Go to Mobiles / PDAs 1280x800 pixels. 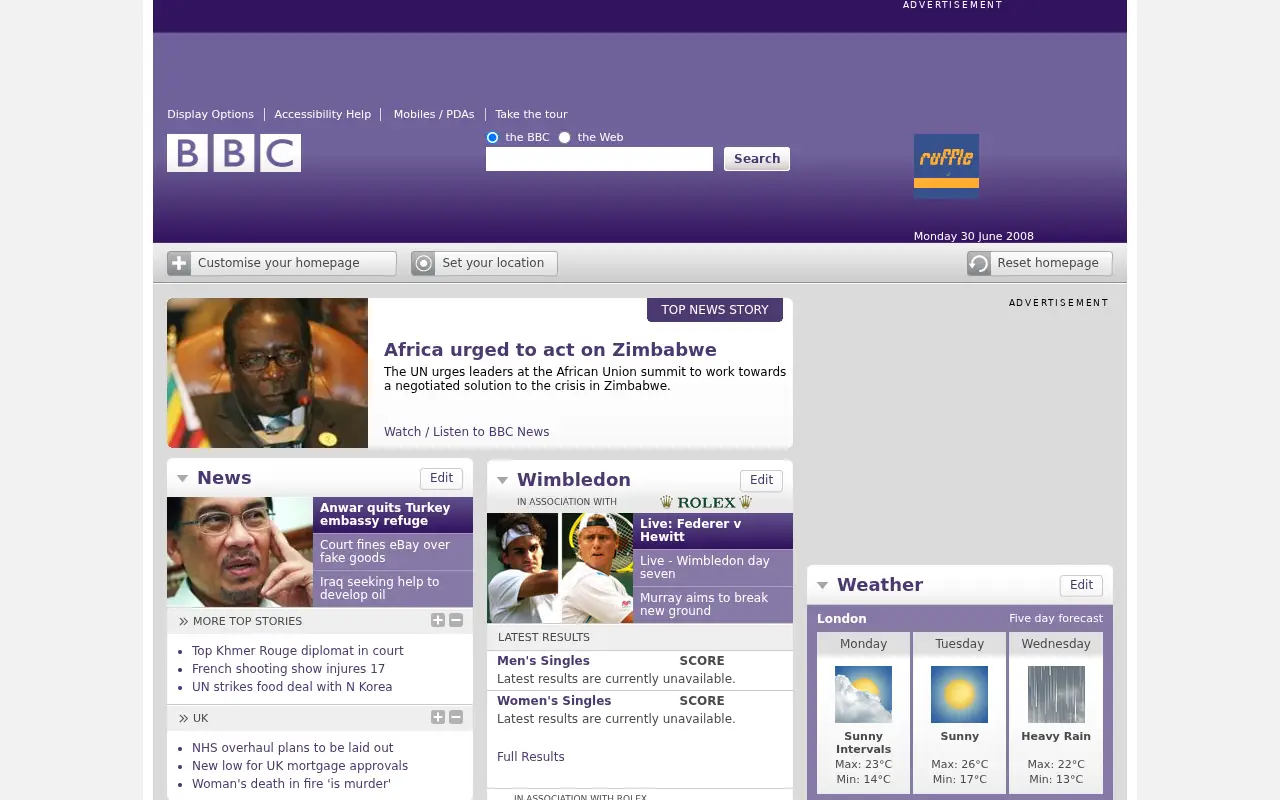click(x=434, y=114)
